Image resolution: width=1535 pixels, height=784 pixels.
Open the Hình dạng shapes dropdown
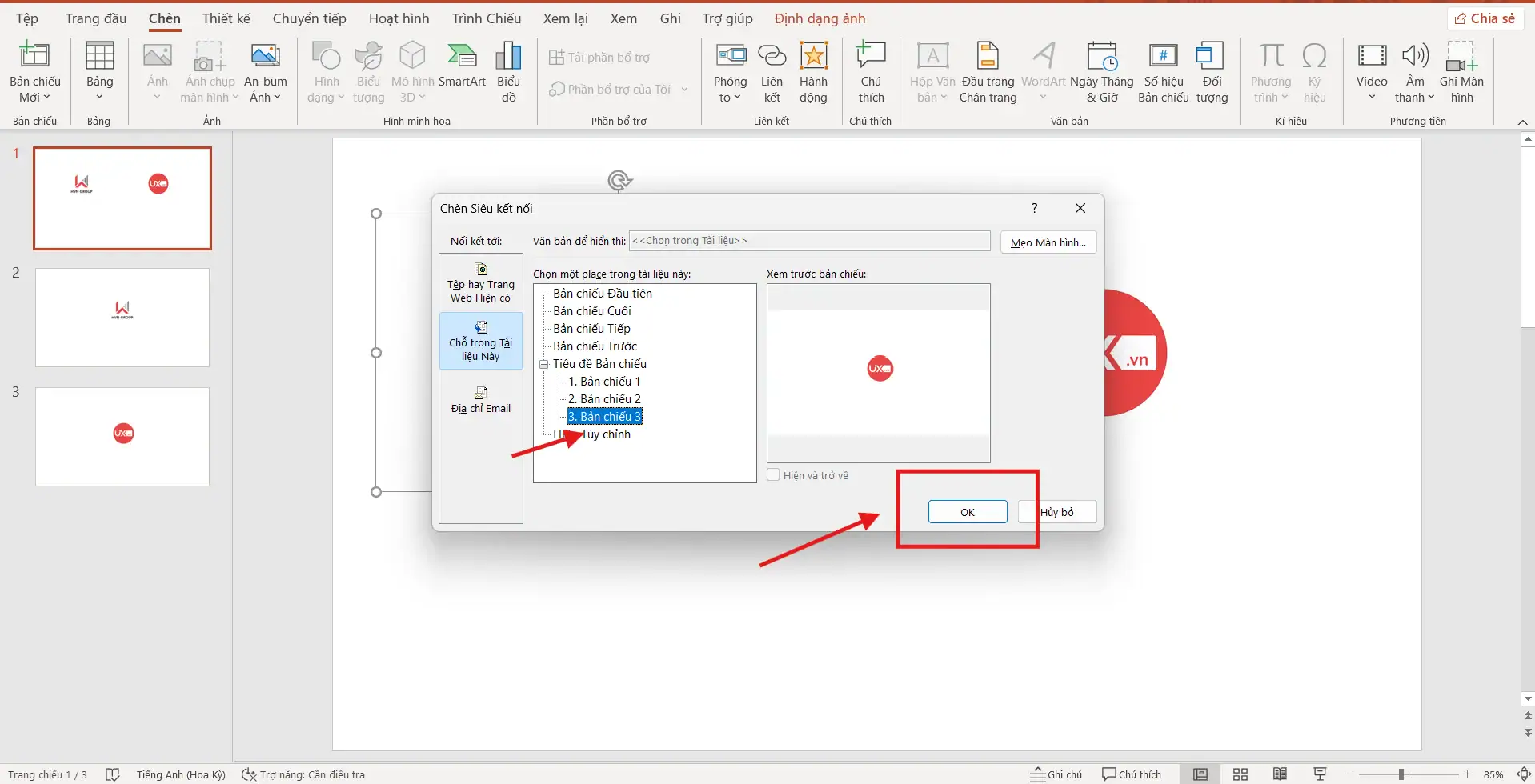(x=325, y=72)
